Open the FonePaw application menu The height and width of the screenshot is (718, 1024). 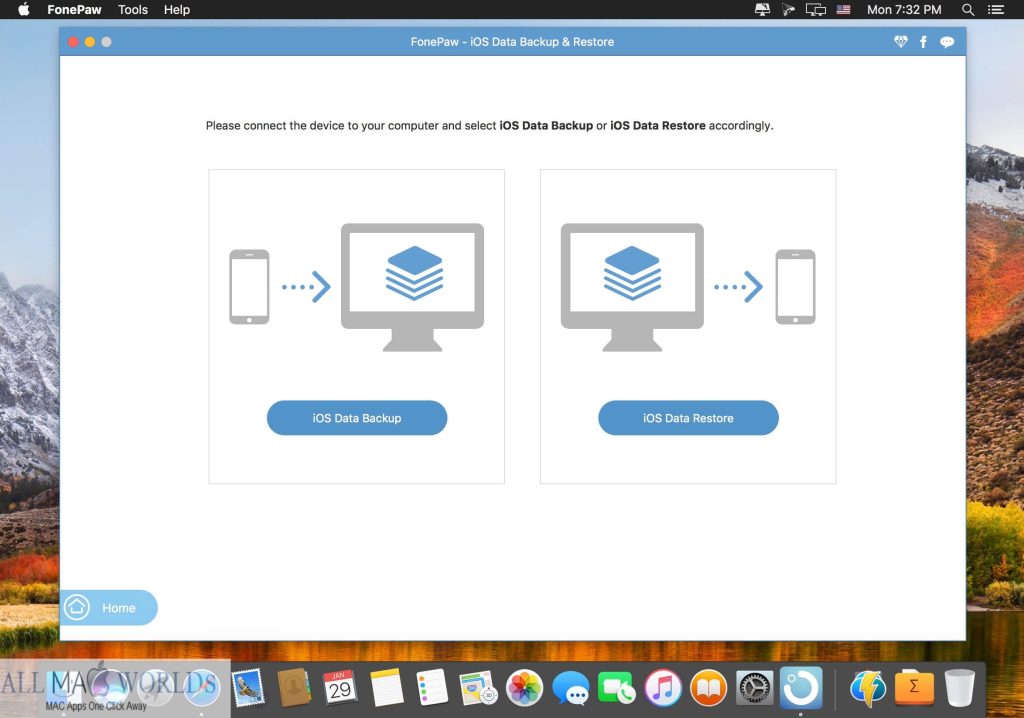pyautogui.click(x=74, y=10)
